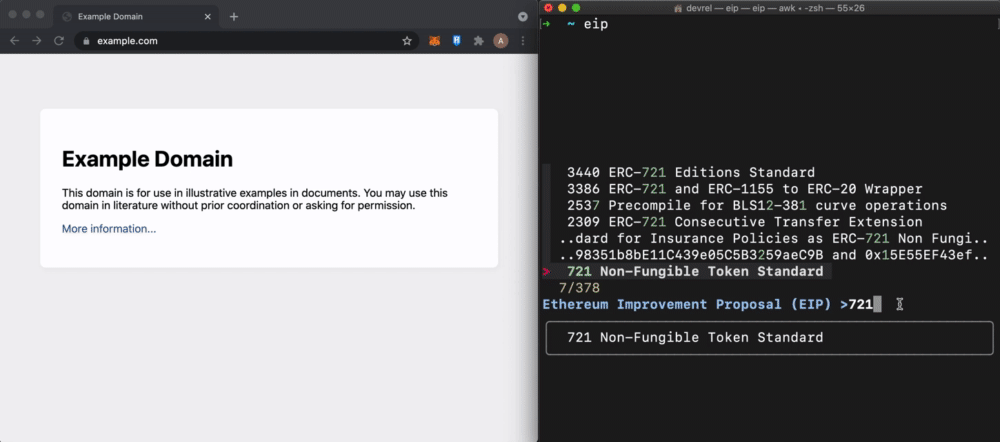
Task: Click the preview box showing 721 standard
Action: click(x=770, y=337)
